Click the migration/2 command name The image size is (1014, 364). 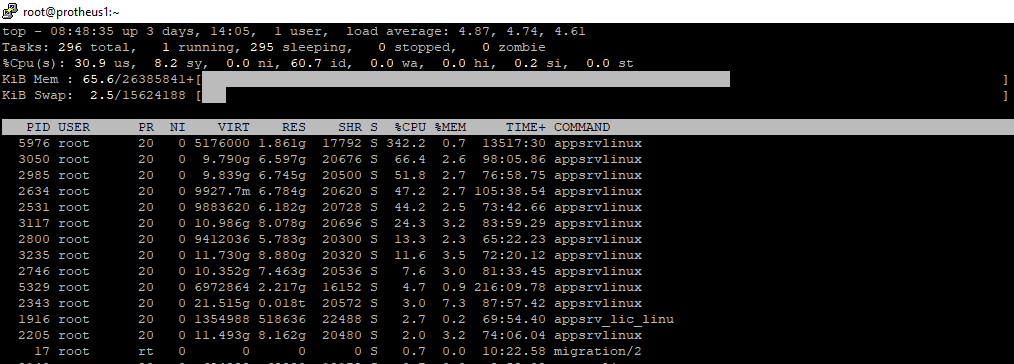click(x=598, y=352)
